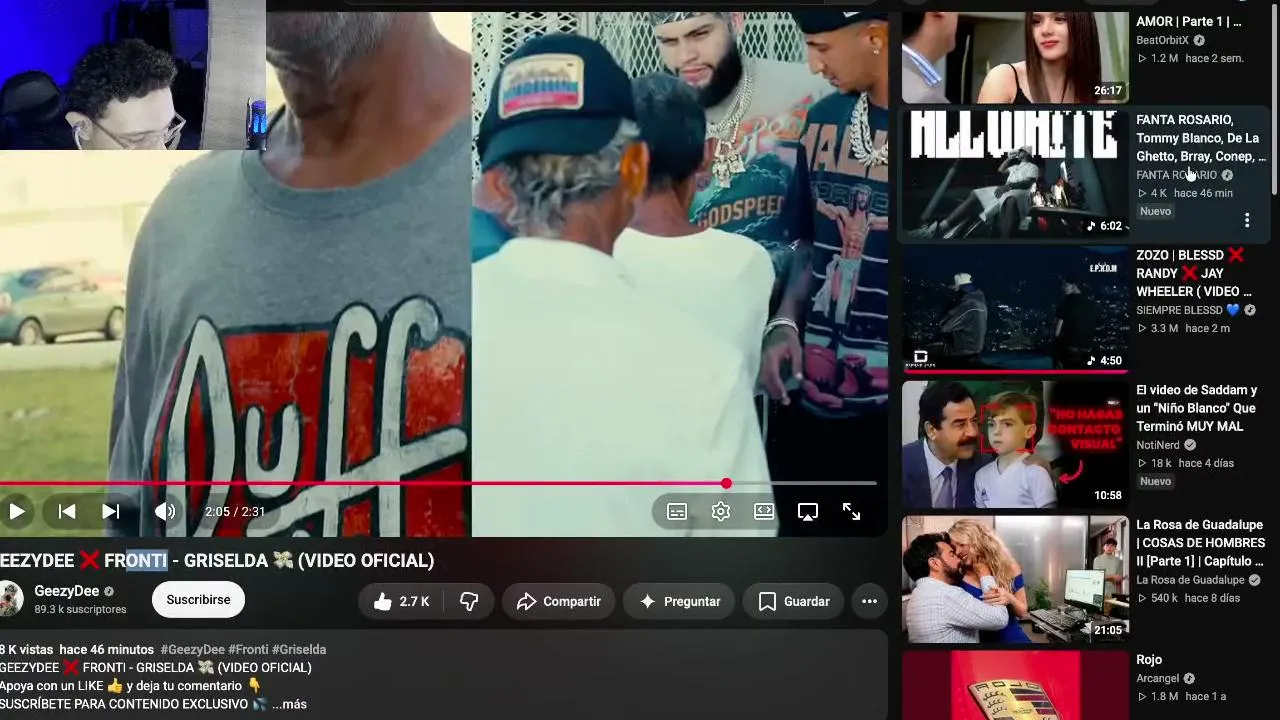The image size is (1280, 720).
Task: Click the "GRISELDA (VIDEO OFICIAL)" video title heading
Action: coord(217,561)
